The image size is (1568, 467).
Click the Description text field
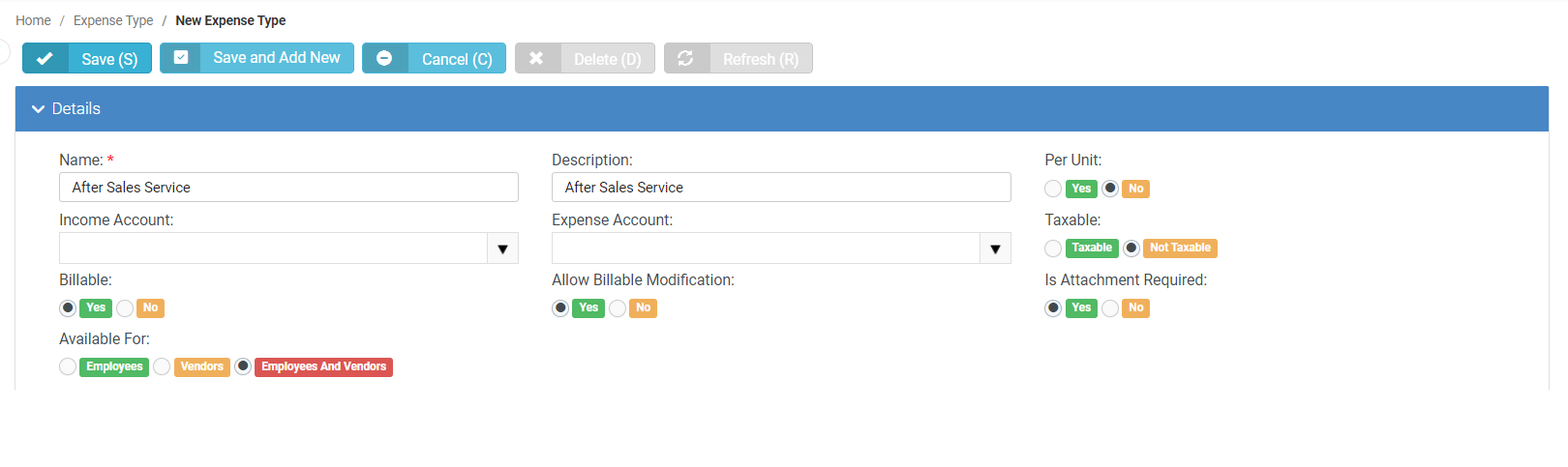click(x=781, y=188)
